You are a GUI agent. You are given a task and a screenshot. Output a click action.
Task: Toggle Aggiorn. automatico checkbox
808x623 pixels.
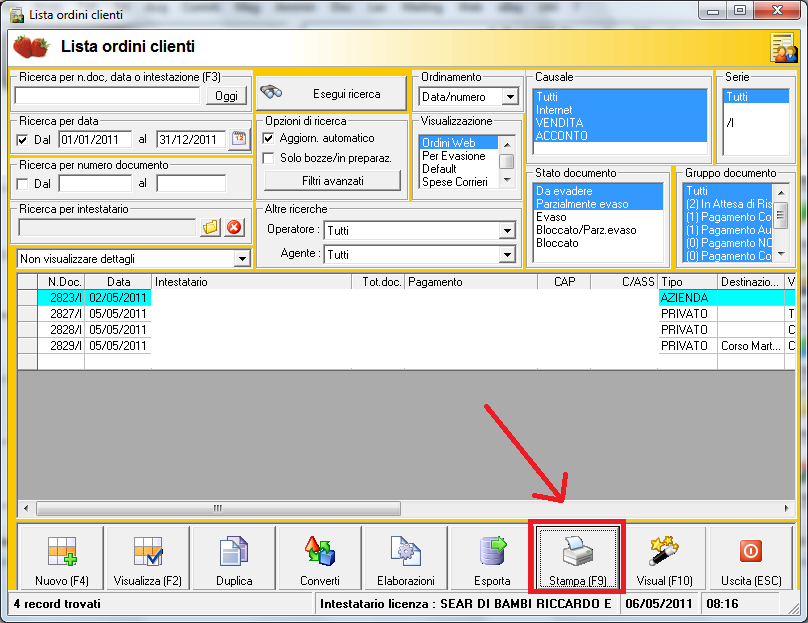click(x=268, y=138)
